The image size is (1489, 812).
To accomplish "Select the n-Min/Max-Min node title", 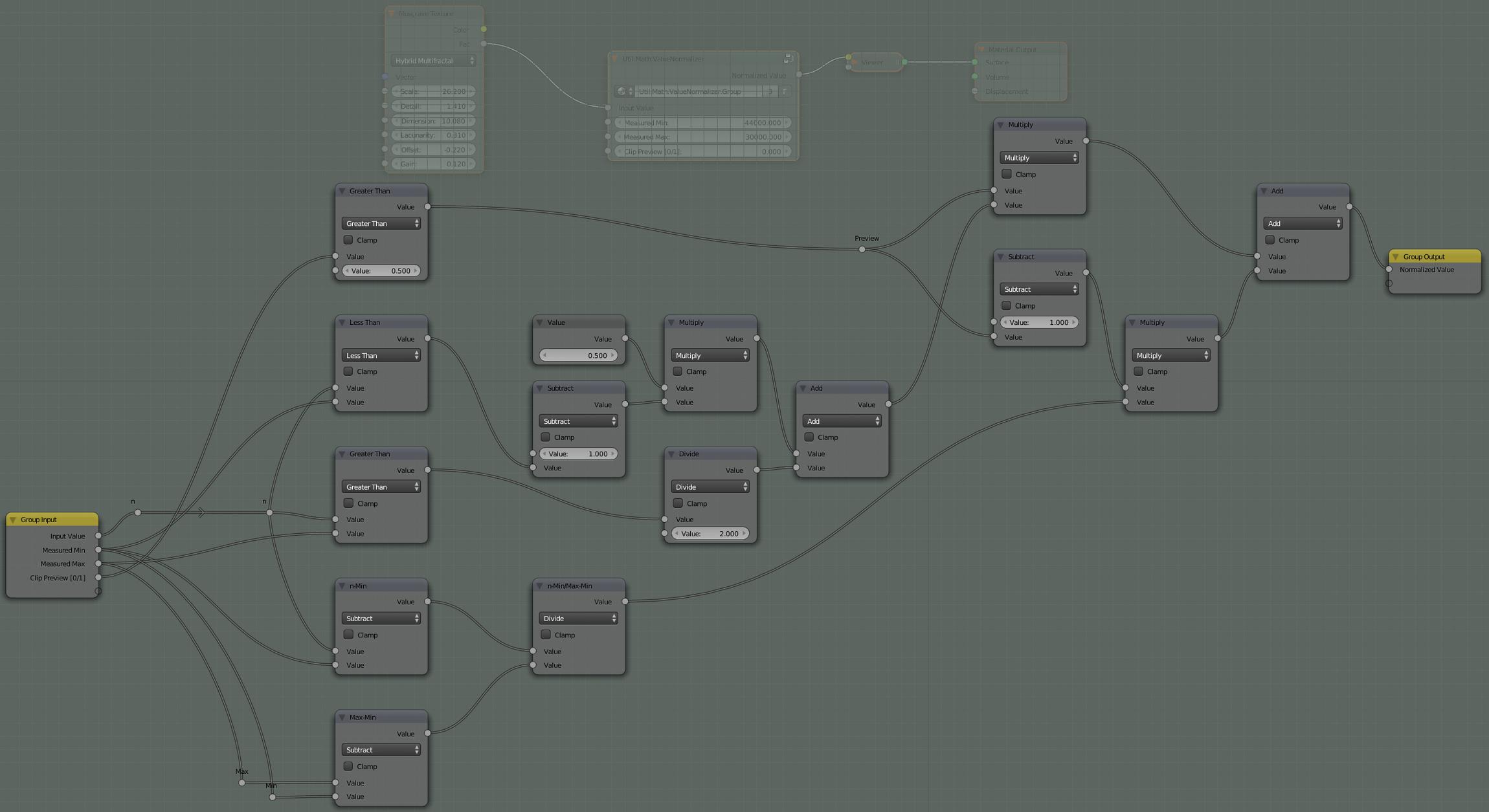I will tap(570, 586).
